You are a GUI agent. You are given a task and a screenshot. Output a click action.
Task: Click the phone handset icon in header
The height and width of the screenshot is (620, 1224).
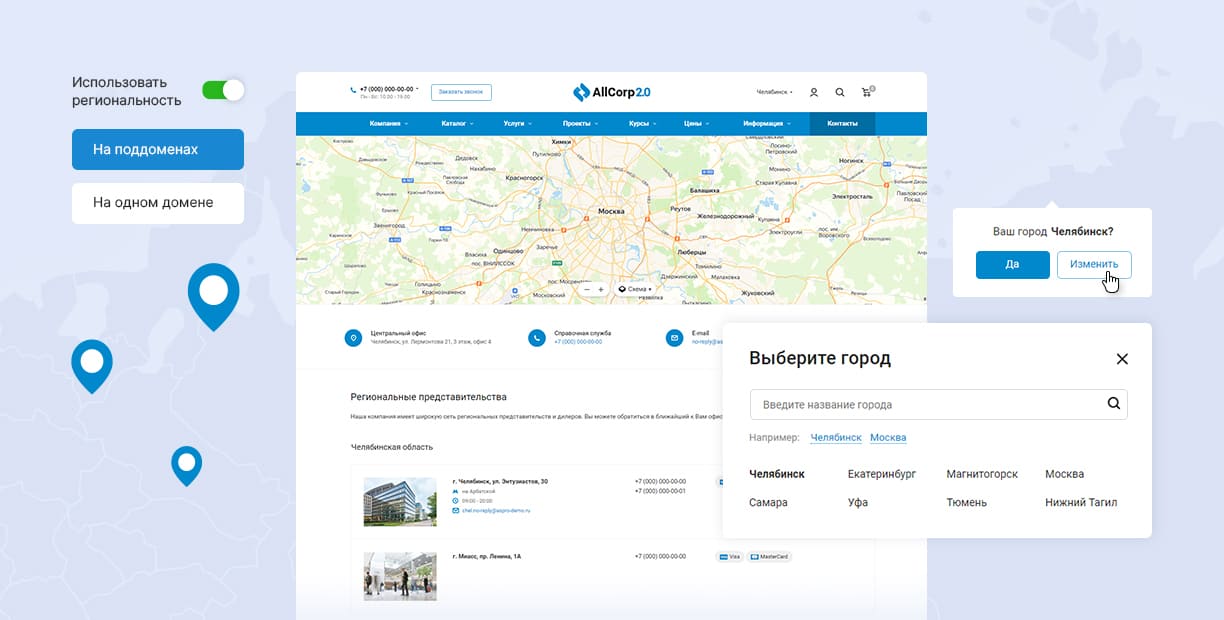click(x=352, y=89)
